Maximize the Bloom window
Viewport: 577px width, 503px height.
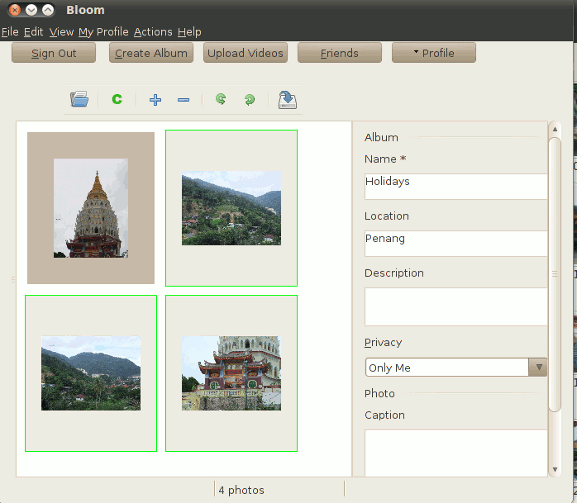(x=48, y=10)
